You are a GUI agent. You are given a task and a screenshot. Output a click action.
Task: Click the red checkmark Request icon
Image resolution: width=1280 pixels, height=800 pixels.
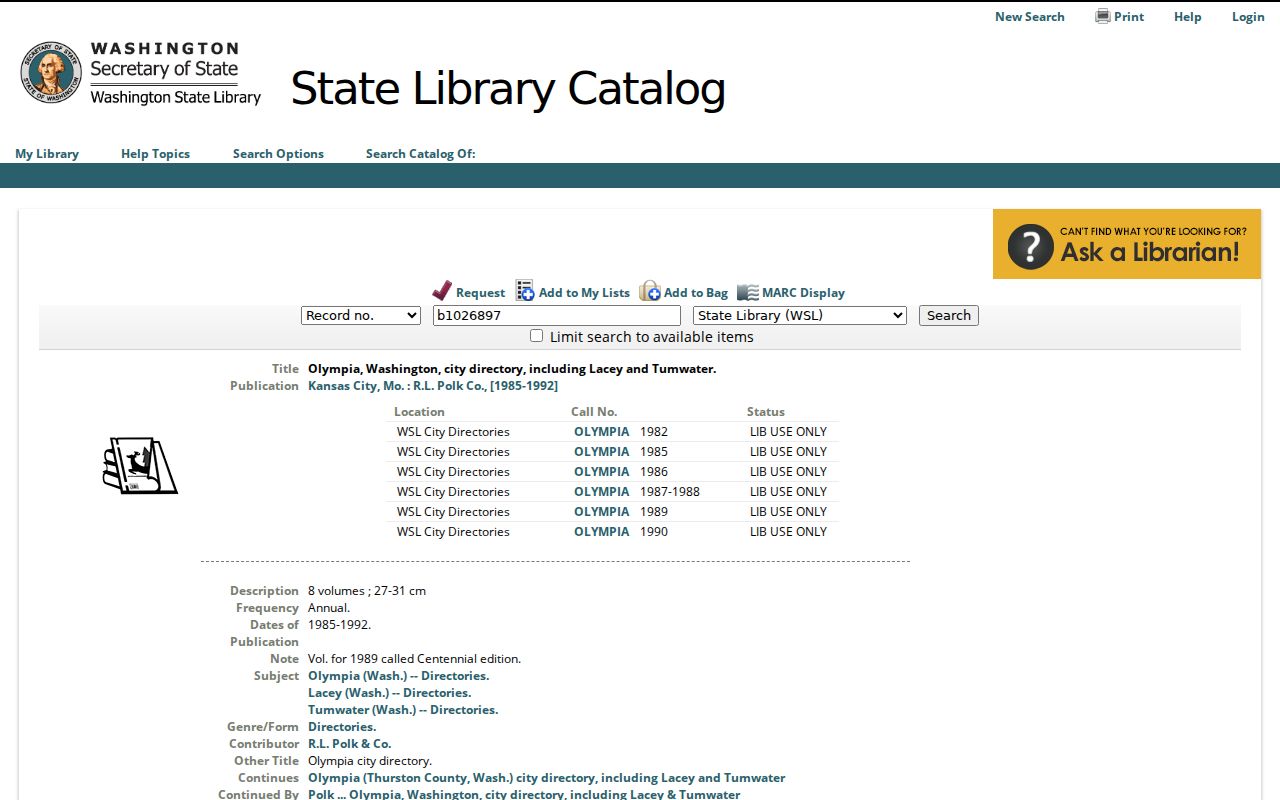442,291
